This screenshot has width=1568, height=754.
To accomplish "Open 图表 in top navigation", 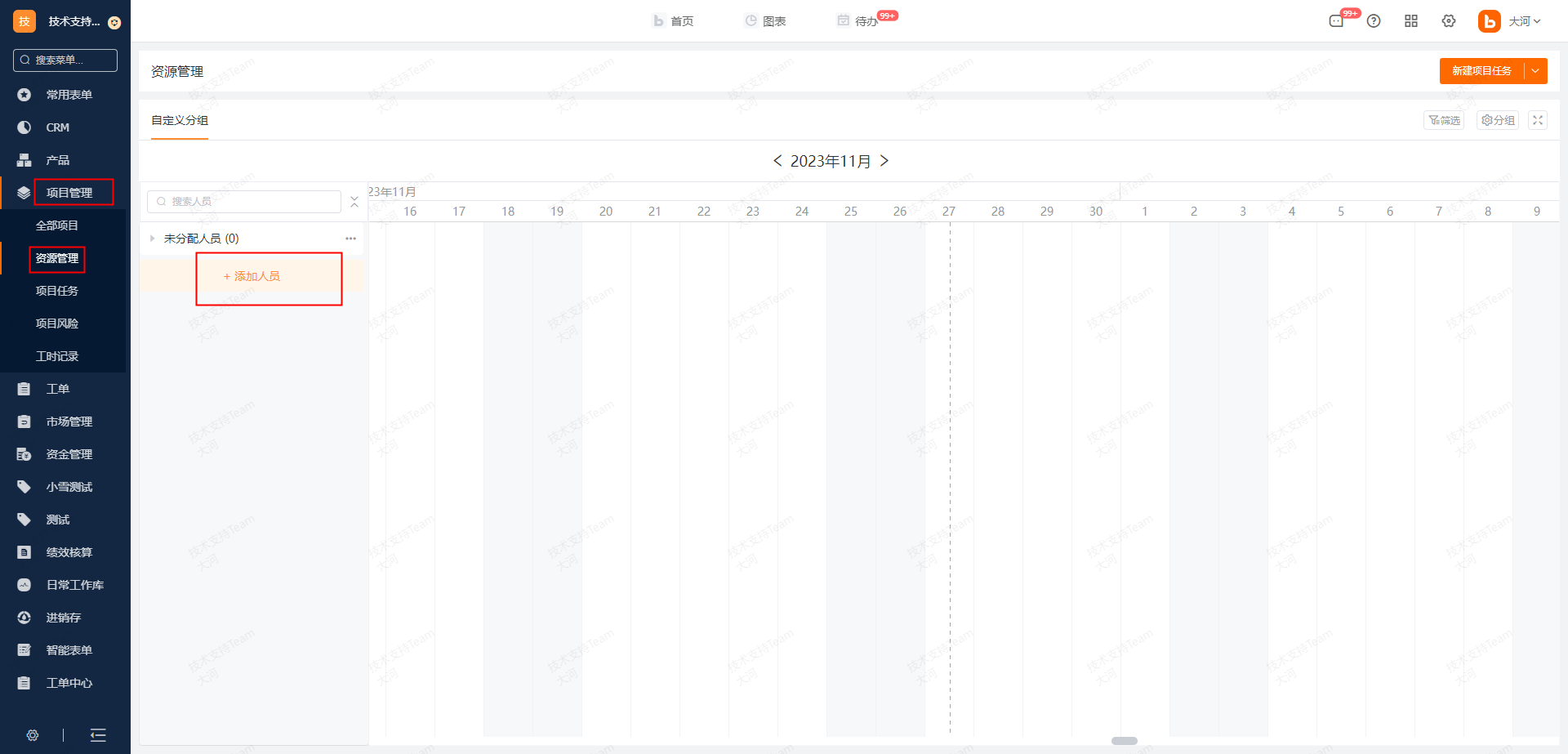I will coord(765,21).
